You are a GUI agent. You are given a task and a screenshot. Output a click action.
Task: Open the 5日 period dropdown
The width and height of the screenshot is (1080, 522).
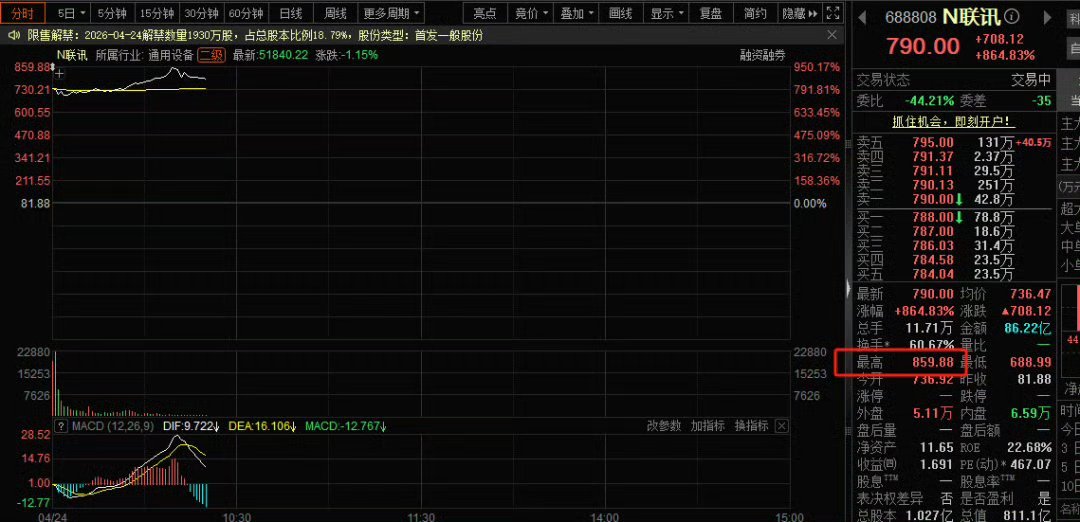tap(72, 13)
